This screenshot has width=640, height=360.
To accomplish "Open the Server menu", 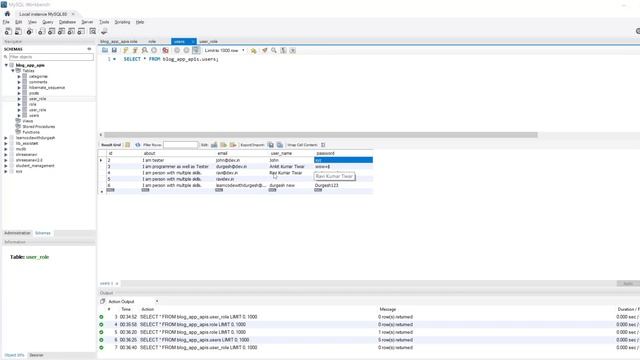I will pos(87,22).
